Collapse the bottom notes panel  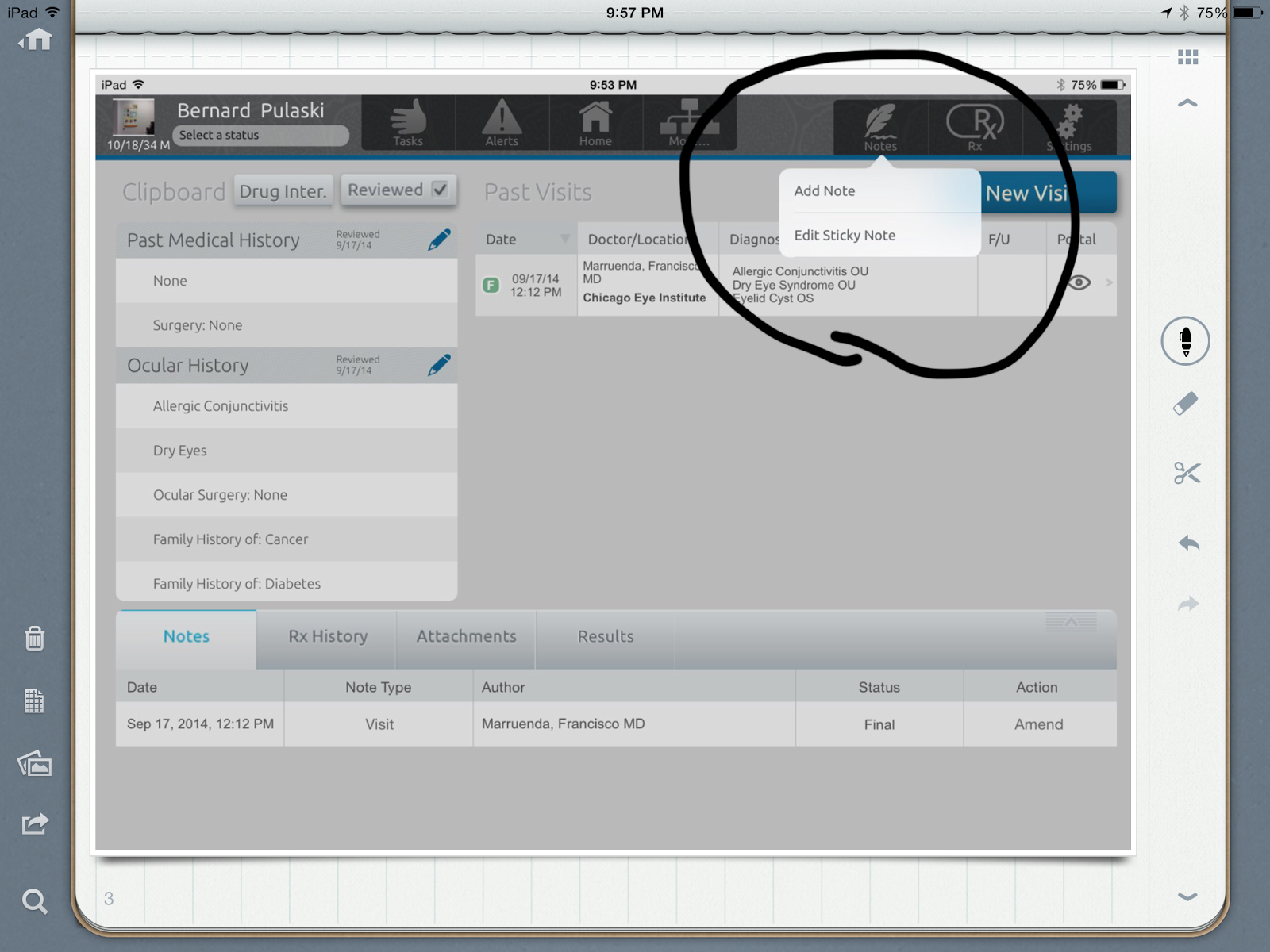[x=1071, y=622]
